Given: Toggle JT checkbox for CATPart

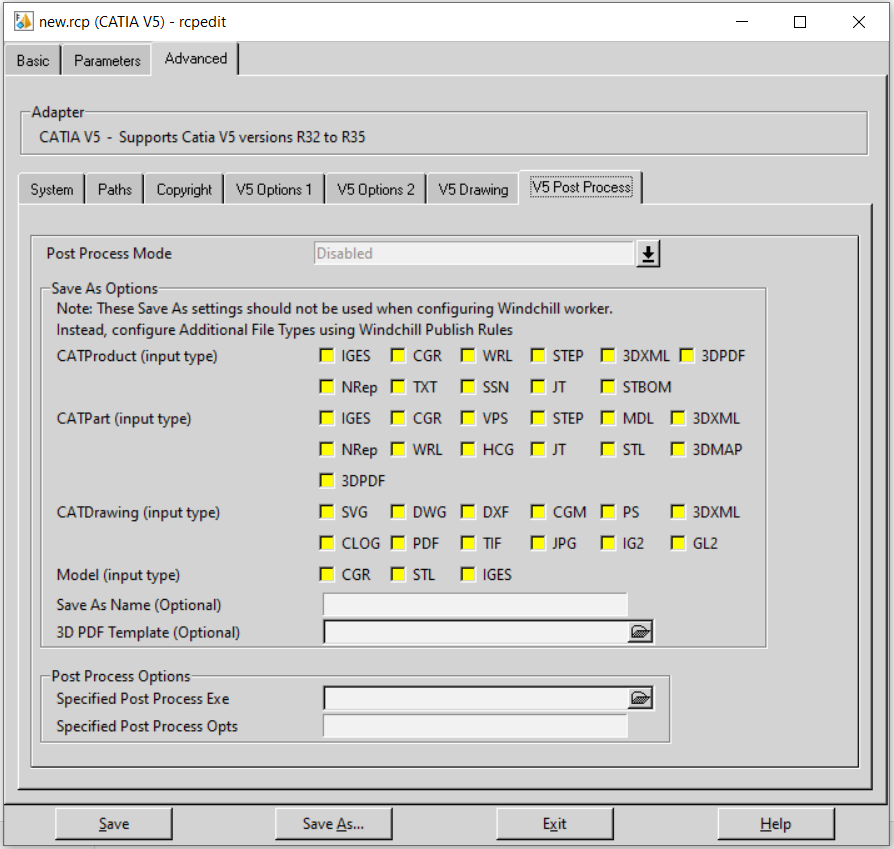Looking at the screenshot, I should pos(538,449).
